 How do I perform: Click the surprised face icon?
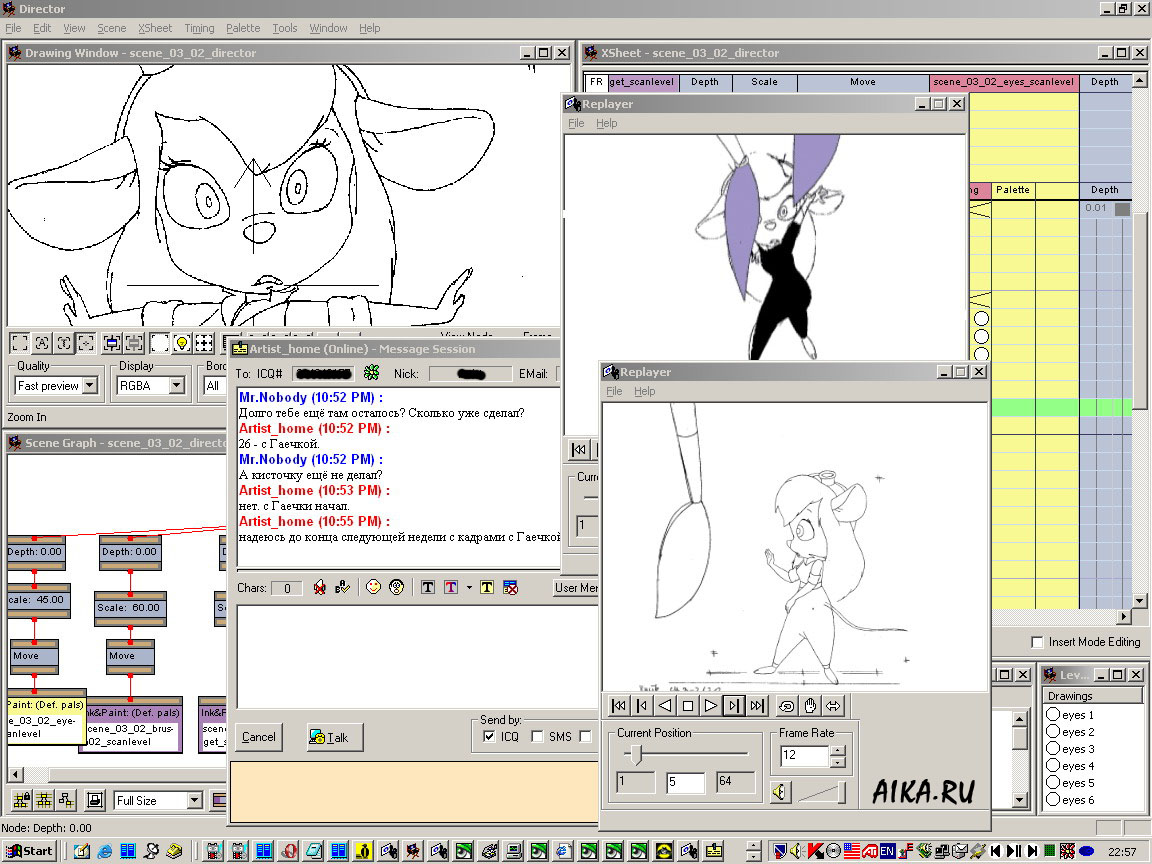[397, 587]
